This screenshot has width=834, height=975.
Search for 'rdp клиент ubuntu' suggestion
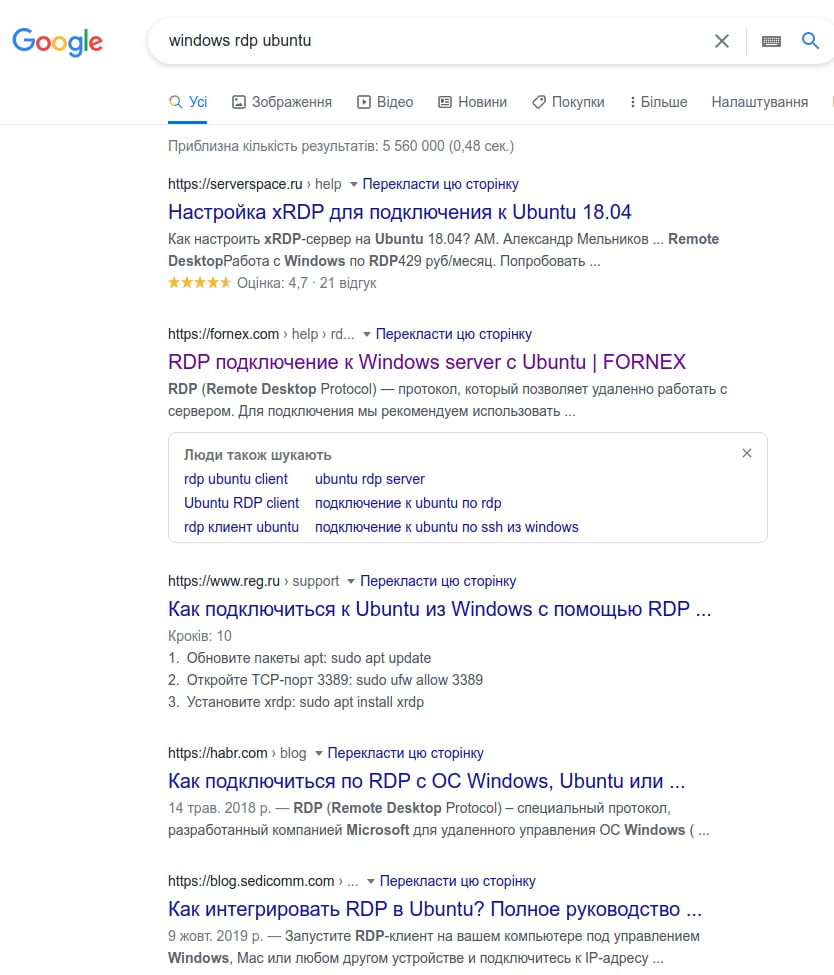click(x=241, y=527)
